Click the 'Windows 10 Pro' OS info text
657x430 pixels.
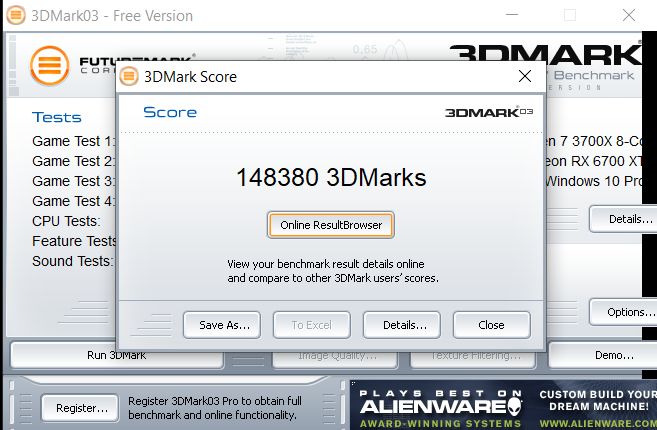[x=594, y=181]
